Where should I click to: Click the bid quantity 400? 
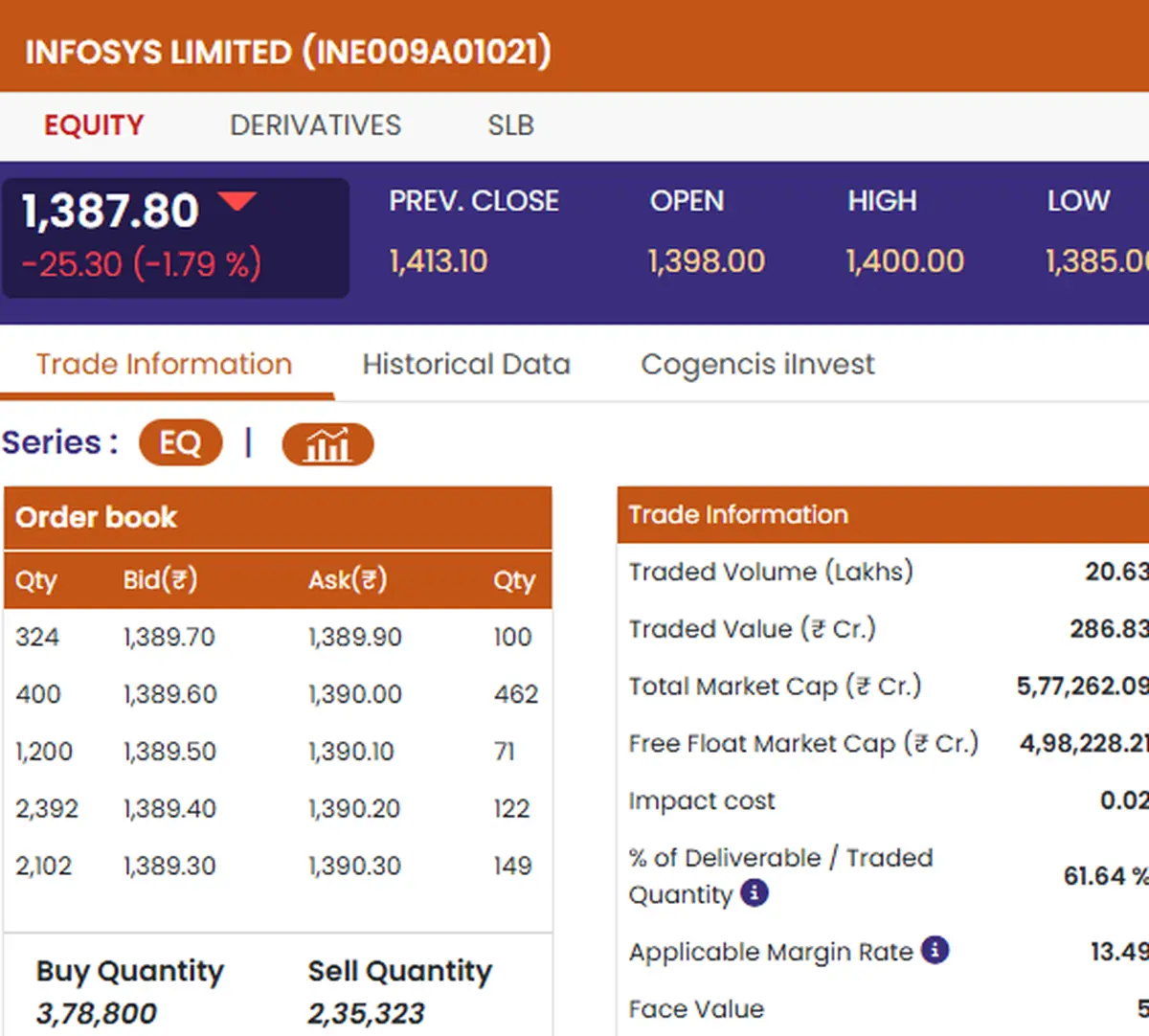click(38, 694)
